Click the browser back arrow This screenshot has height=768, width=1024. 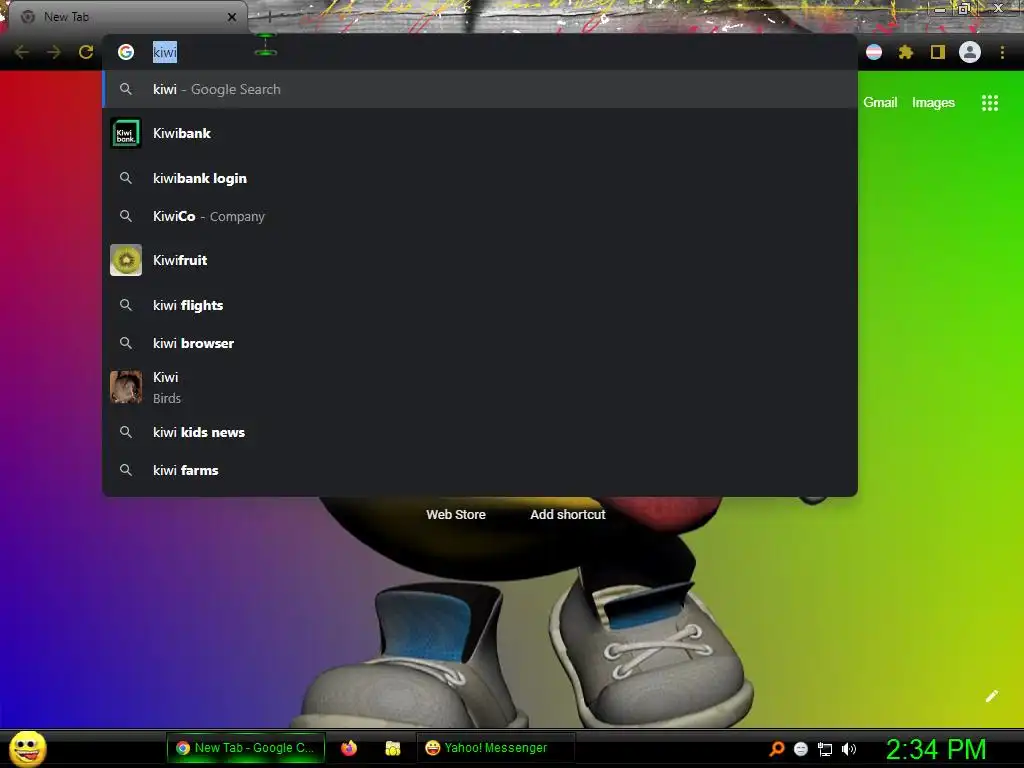[x=22, y=52]
